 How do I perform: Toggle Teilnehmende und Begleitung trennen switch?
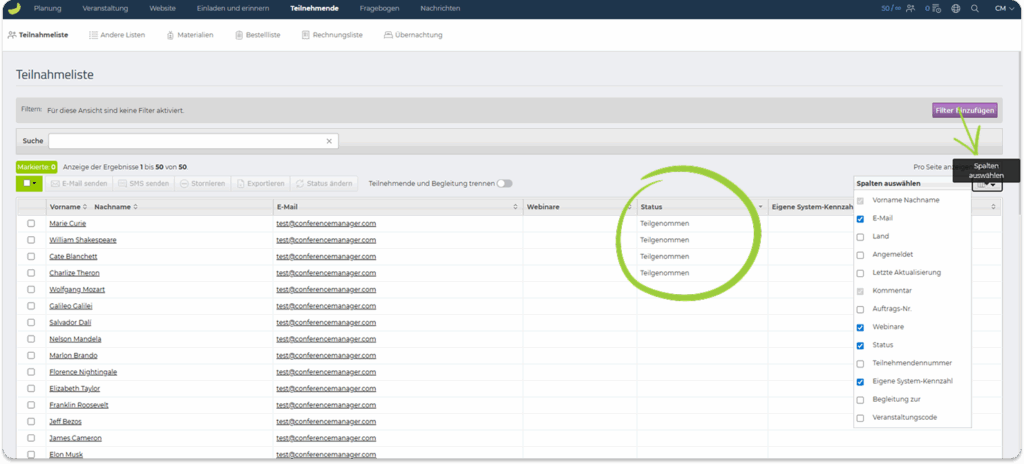tap(505, 183)
